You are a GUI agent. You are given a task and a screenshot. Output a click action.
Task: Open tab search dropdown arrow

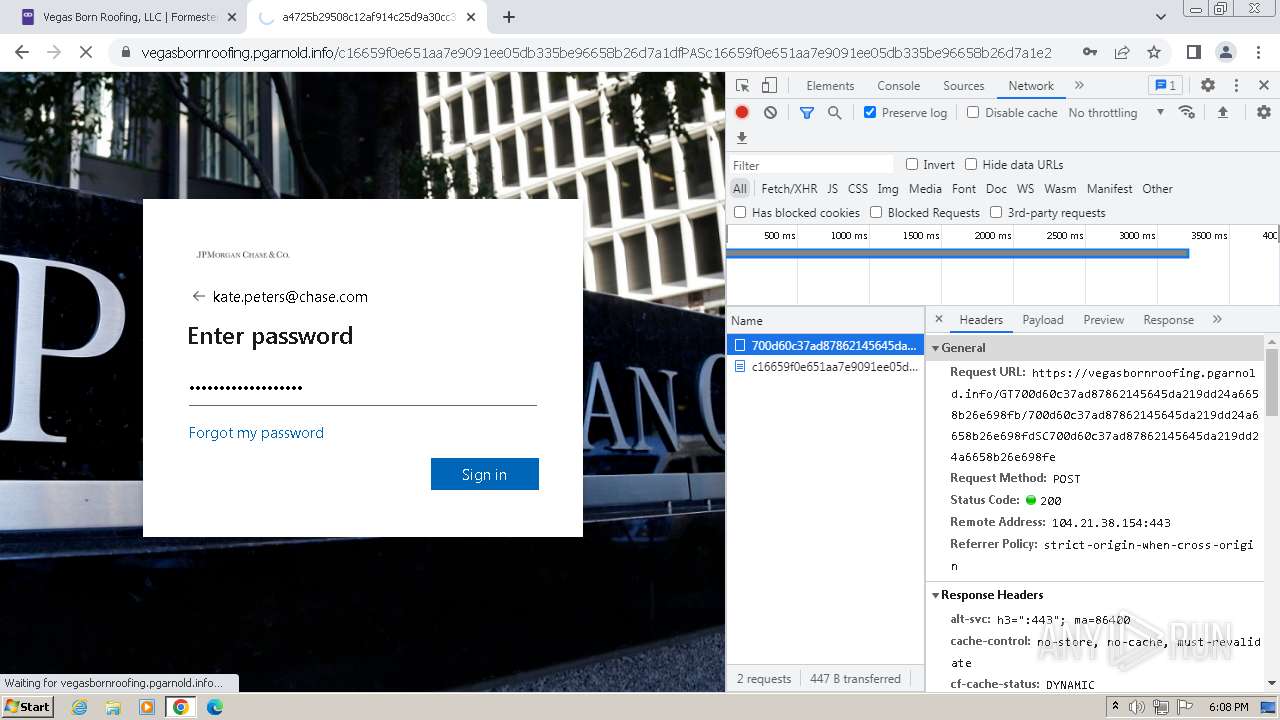(1160, 17)
